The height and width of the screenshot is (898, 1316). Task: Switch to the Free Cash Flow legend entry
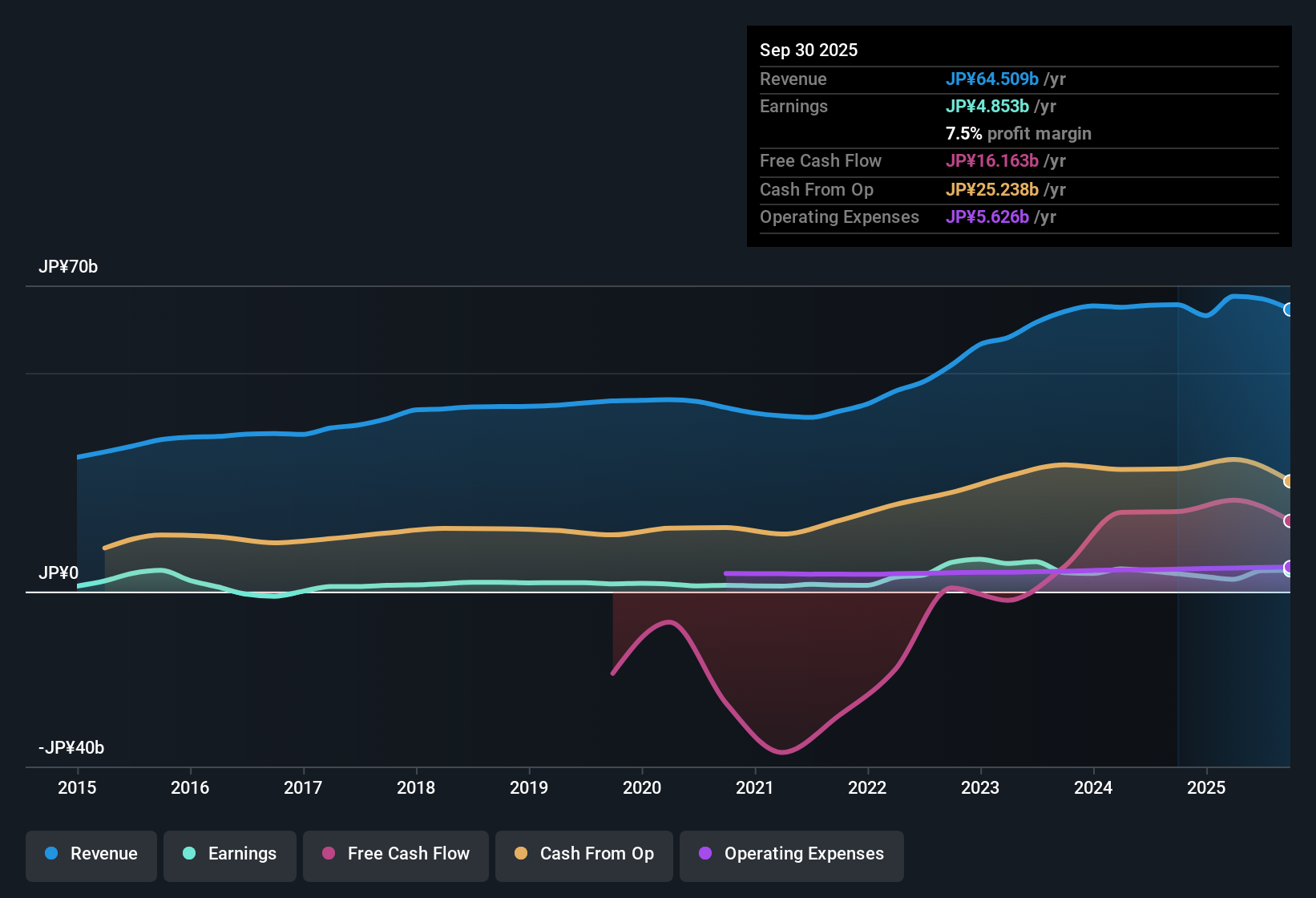395,856
